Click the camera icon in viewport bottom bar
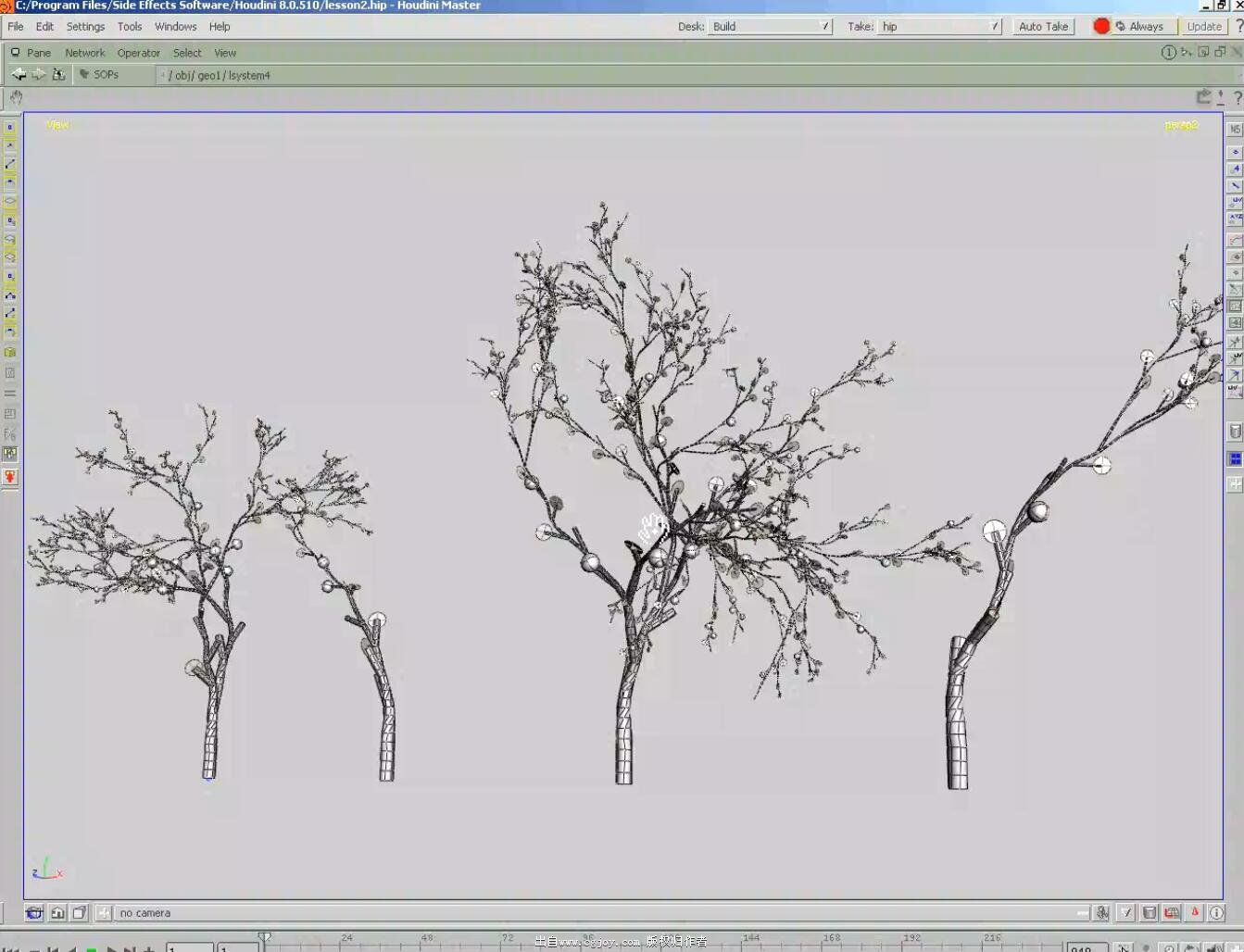Viewport: 1244px width, 952px height. (x=34, y=913)
